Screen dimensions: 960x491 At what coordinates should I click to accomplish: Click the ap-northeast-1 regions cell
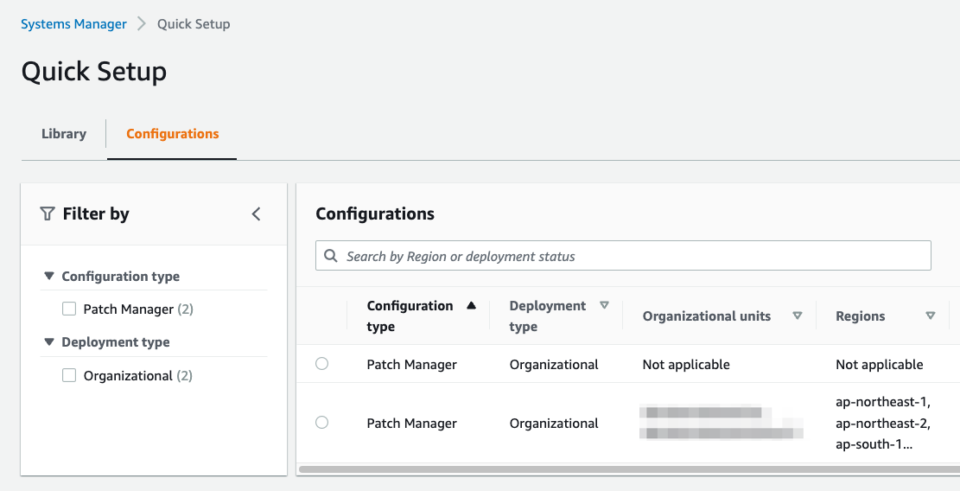[x=883, y=422]
